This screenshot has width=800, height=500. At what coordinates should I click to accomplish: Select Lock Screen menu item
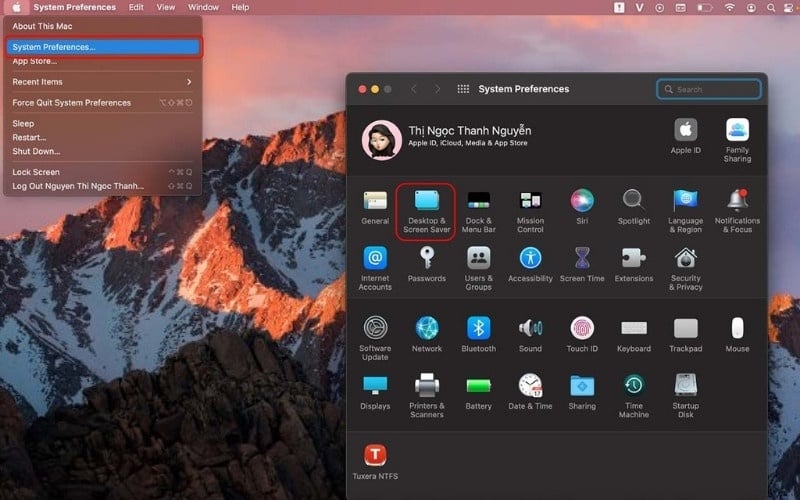click(x=102, y=172)
